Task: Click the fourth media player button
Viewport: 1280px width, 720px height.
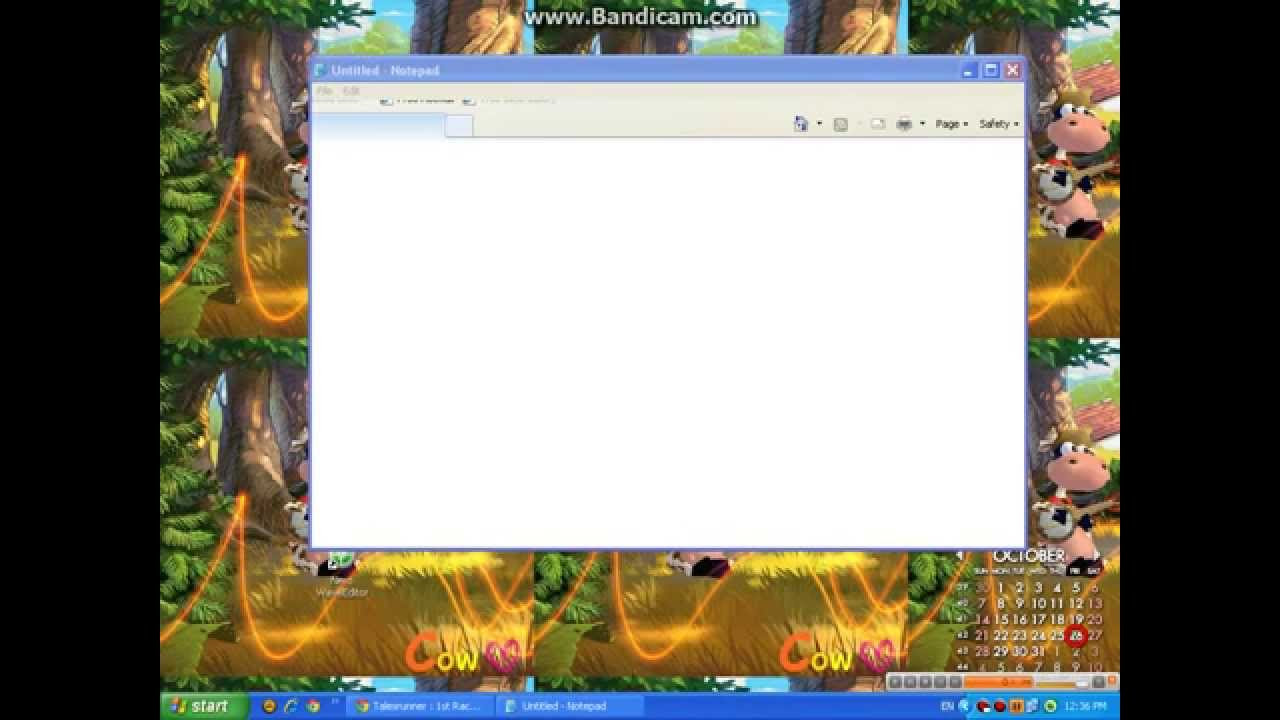Action: (x=941, y=682)
